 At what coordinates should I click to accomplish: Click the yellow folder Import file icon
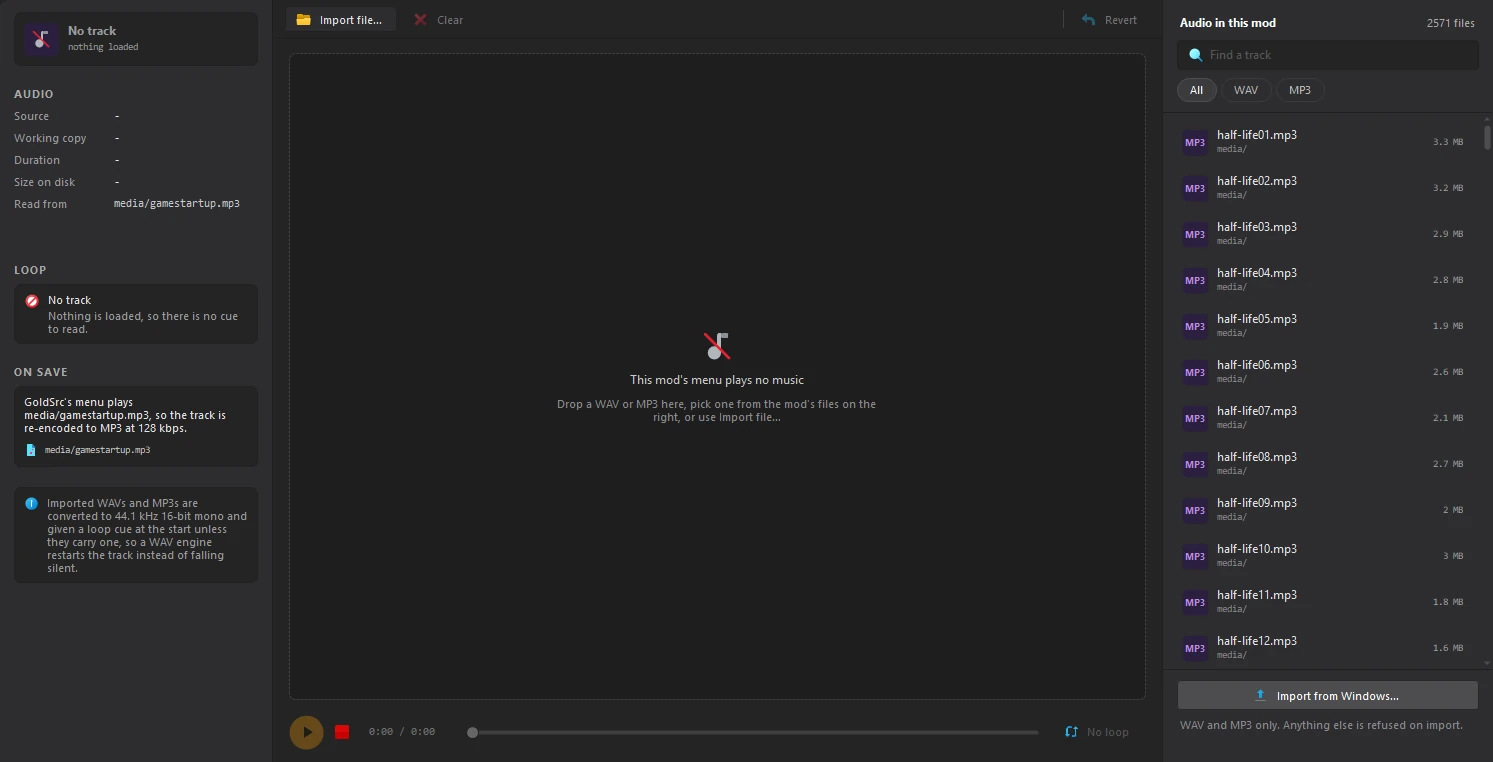303,20
